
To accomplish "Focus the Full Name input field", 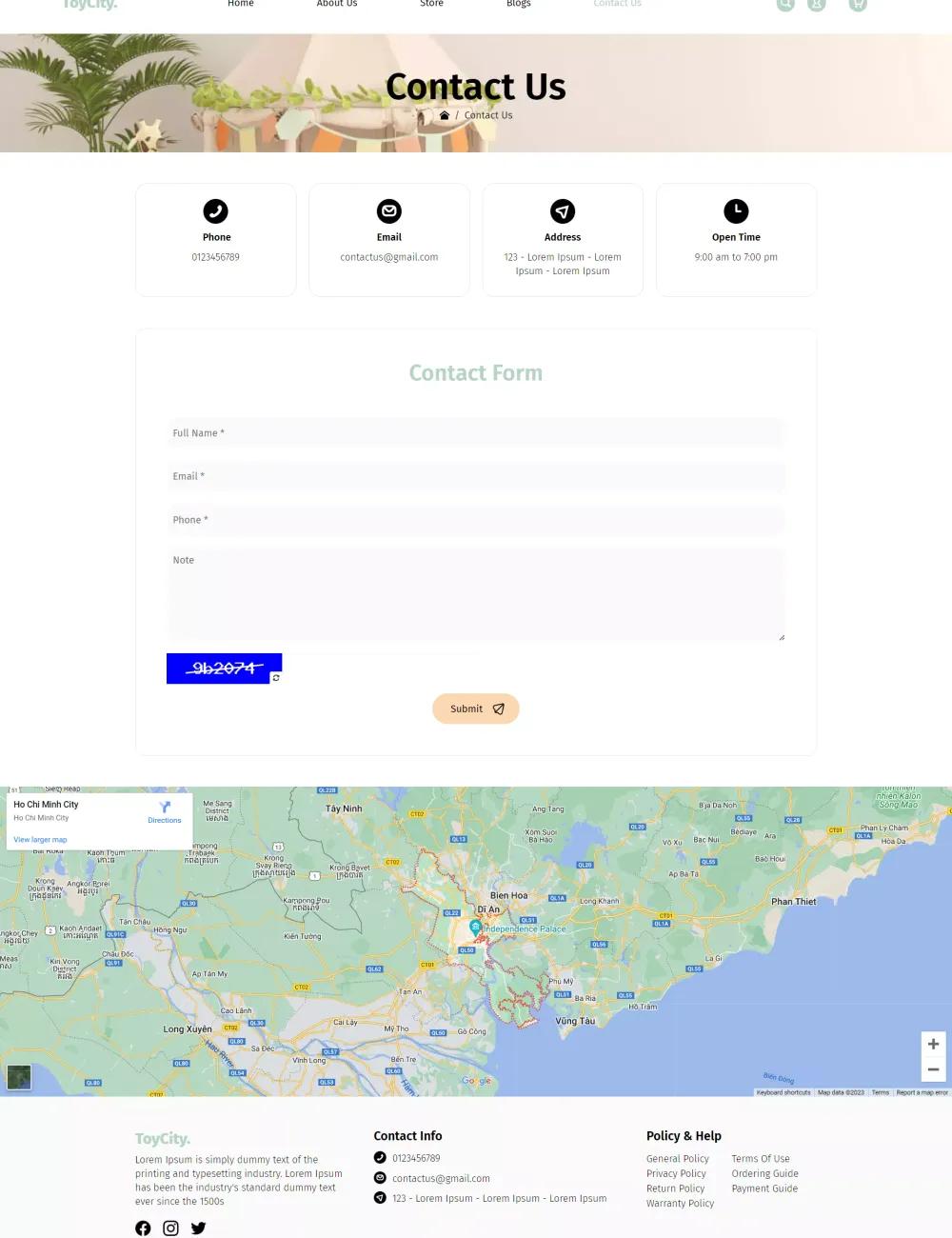I will (476, 433).
